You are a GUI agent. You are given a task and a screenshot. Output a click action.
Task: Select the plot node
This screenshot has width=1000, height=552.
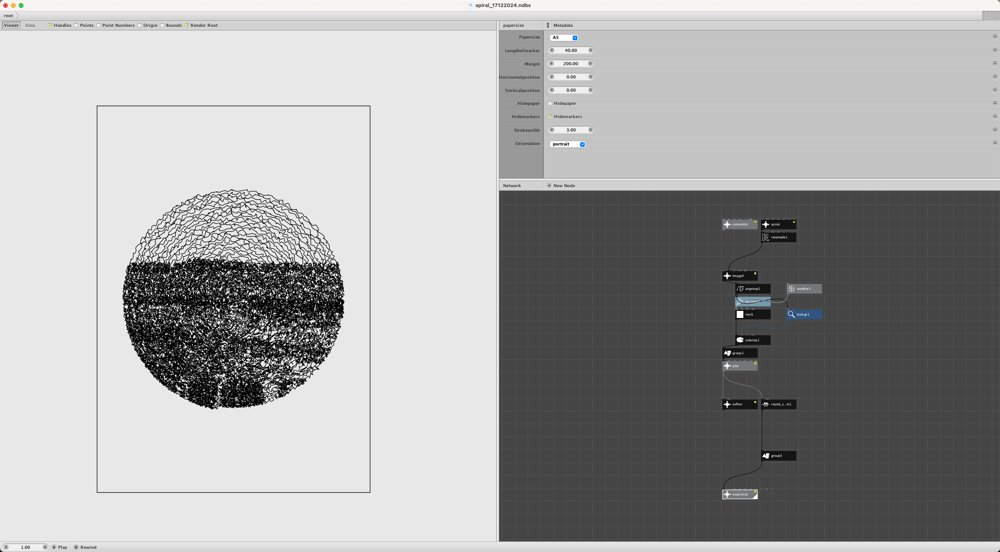point(740,366)
